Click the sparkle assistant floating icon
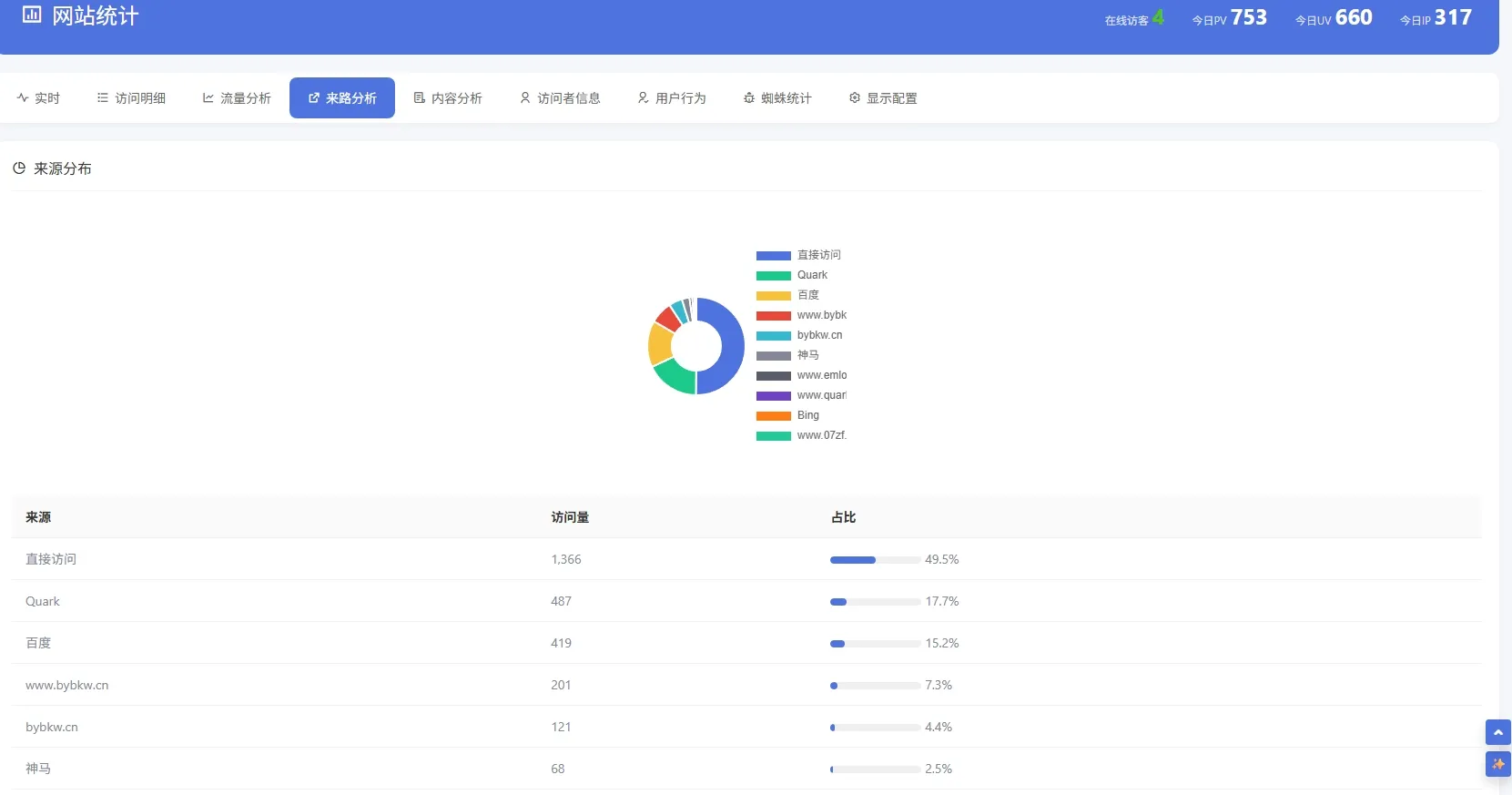This screenshot has height=795, width=1512. [1497, 764]
